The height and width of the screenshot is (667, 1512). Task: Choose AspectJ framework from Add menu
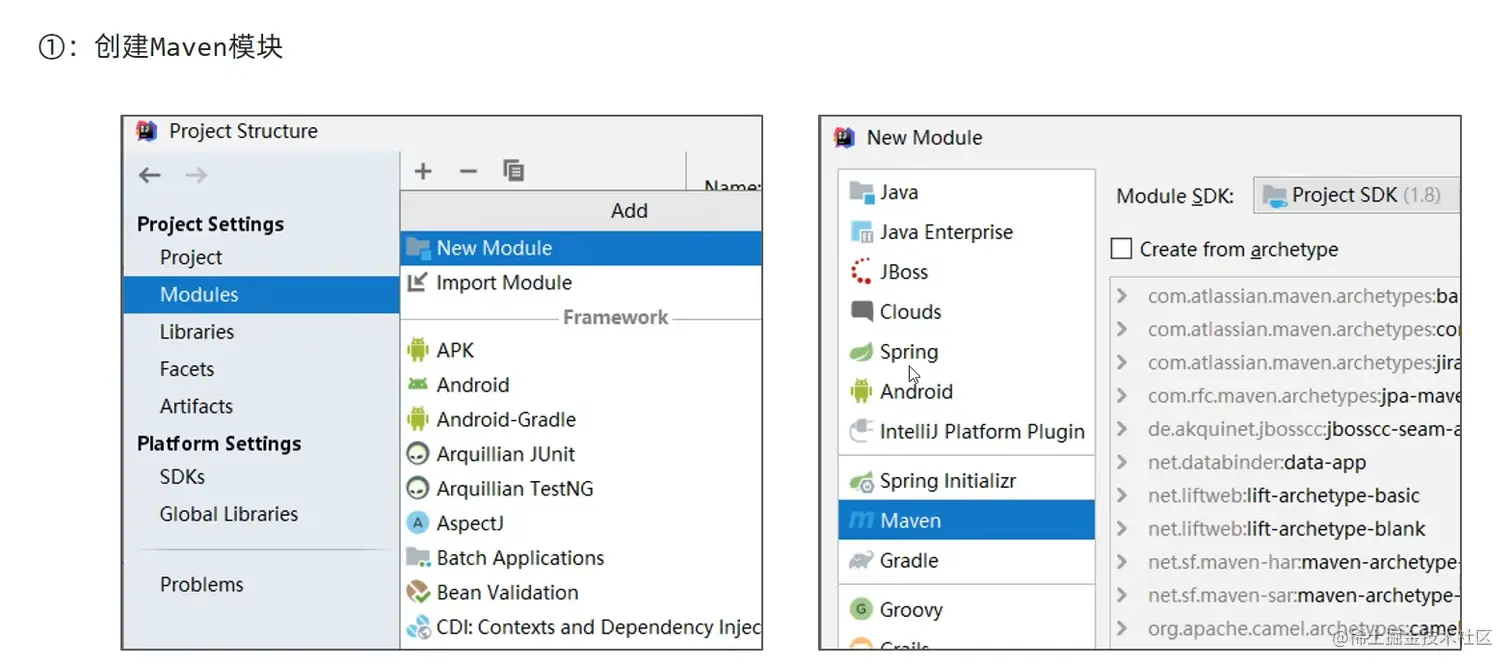581,523
